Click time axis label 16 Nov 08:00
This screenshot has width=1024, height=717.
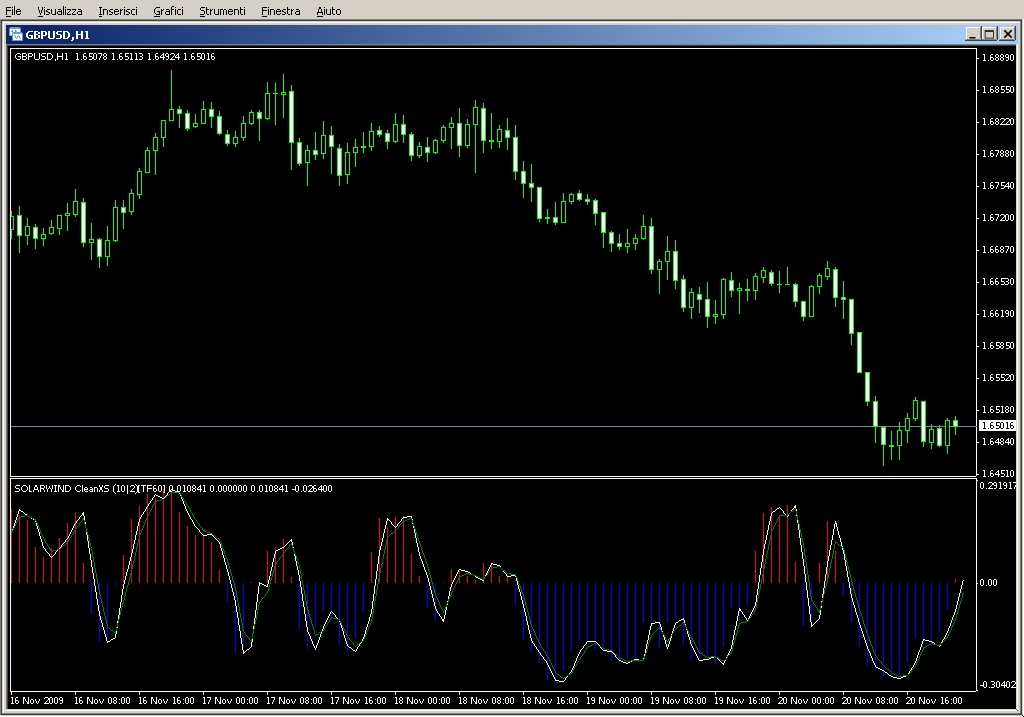click(x=102, y=701)
